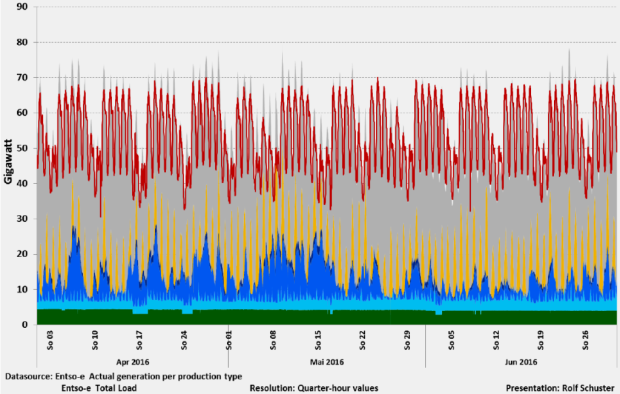This screenshot has width=620, height=394.
Task: Select the 'So 17' axis tick label
Action: pyautogui.click(x=139, y=340)
